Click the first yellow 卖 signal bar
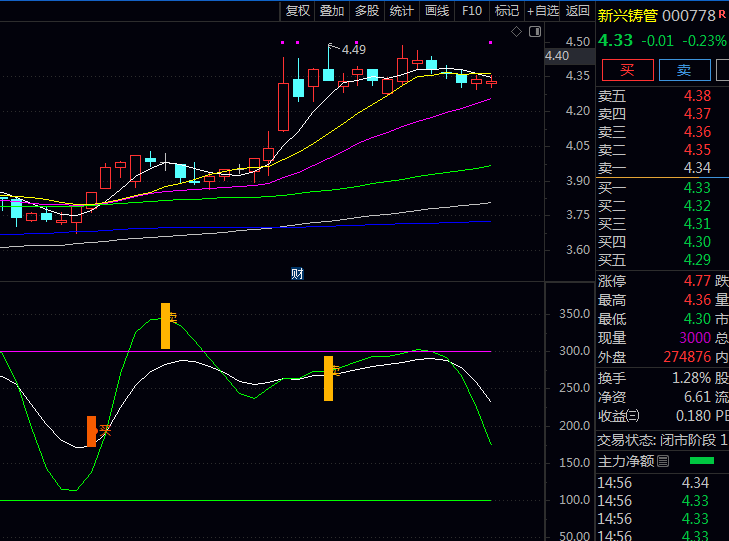 [166, 325]
